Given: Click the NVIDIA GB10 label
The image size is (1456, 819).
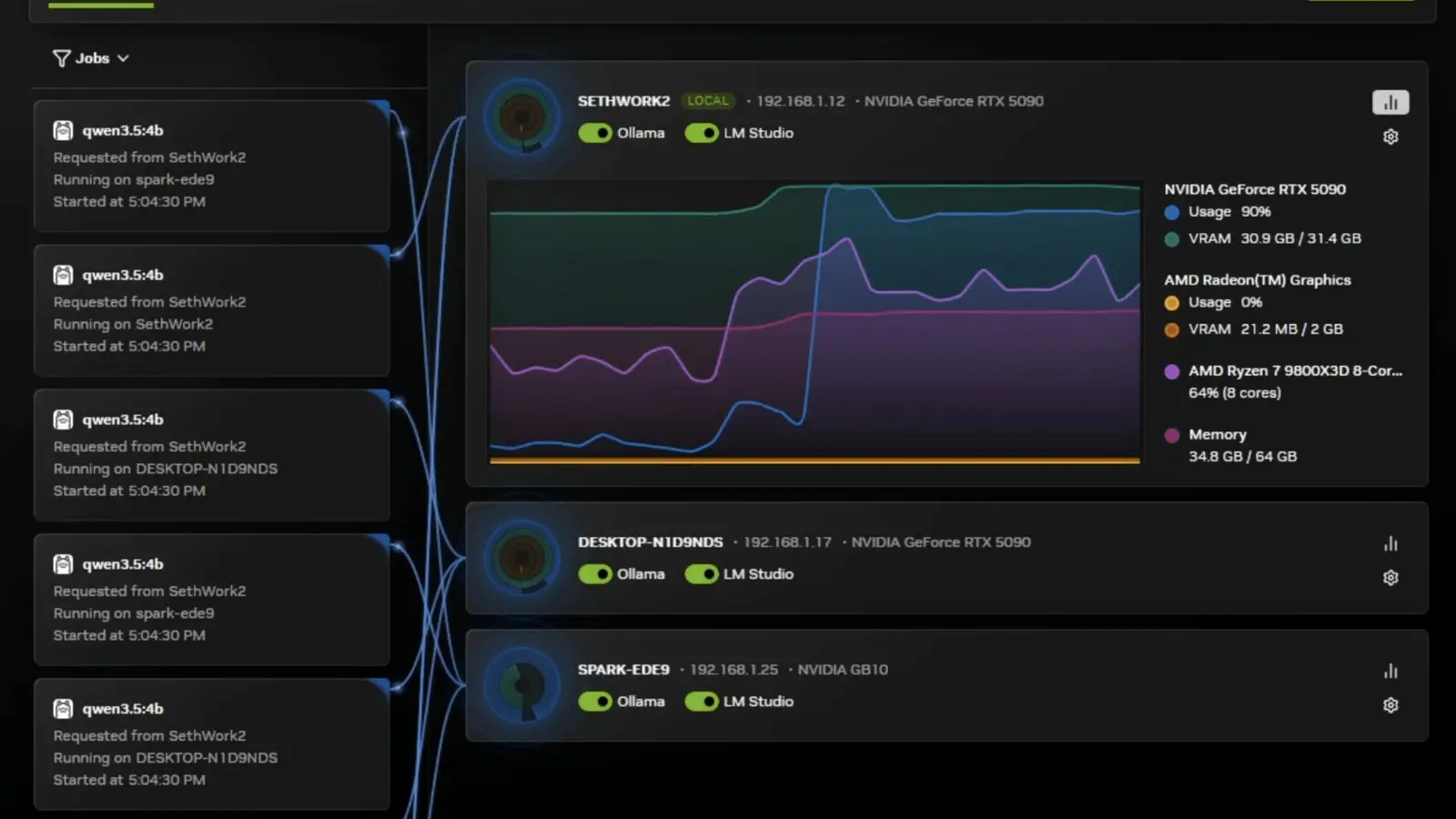Looking at the screenshot, I should 843,670.
